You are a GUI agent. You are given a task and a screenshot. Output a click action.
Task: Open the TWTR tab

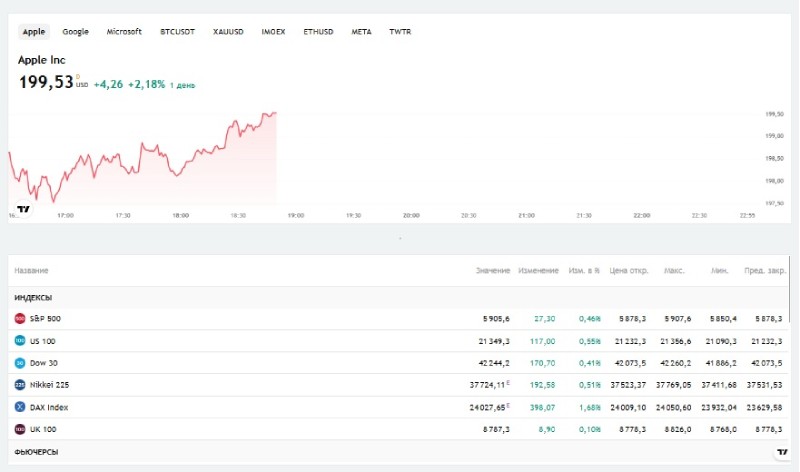click(x=400, y=32)
